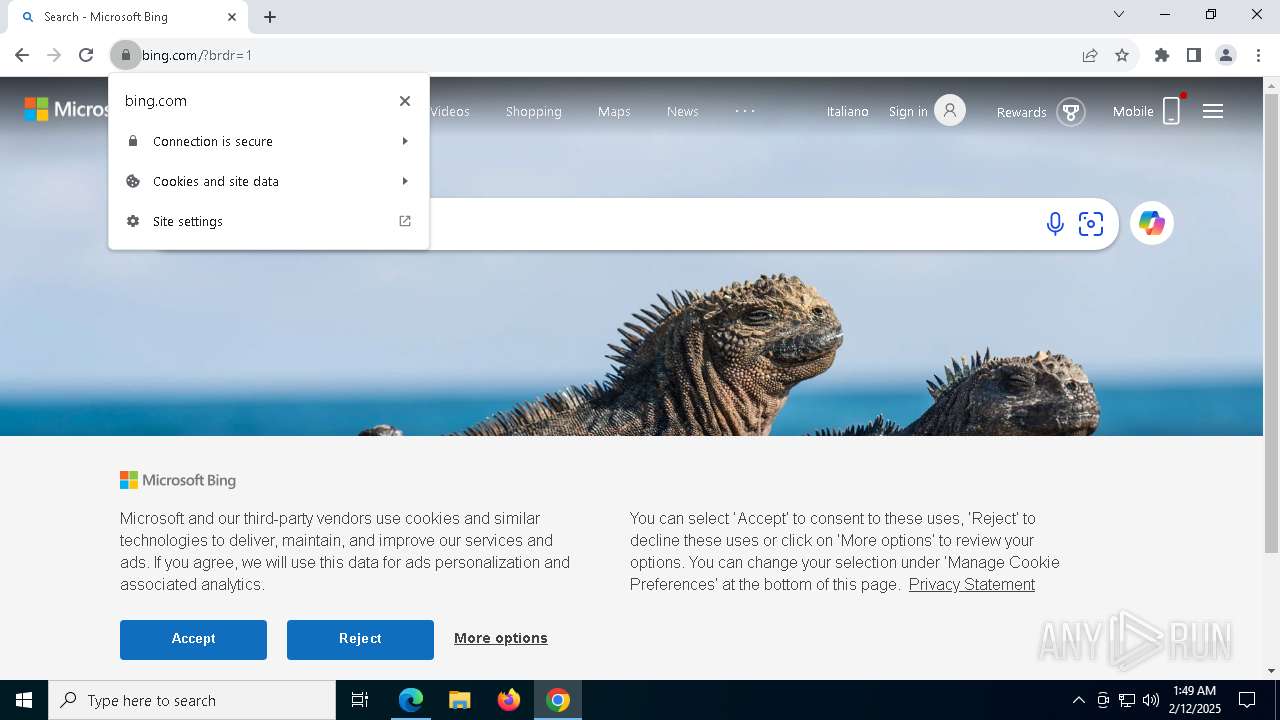The width and height of the screenshot is (1280, 720).
Task: Close the bing.com site info popup
Action: click(405, 101)
